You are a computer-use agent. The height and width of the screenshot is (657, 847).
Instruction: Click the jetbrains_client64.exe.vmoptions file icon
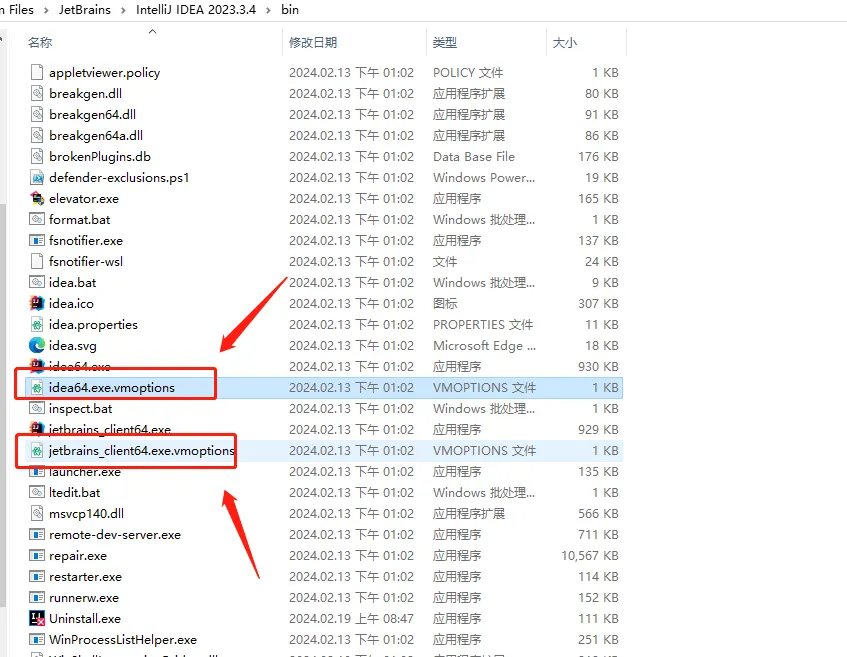pyautogui.click(x=37, y=451)
